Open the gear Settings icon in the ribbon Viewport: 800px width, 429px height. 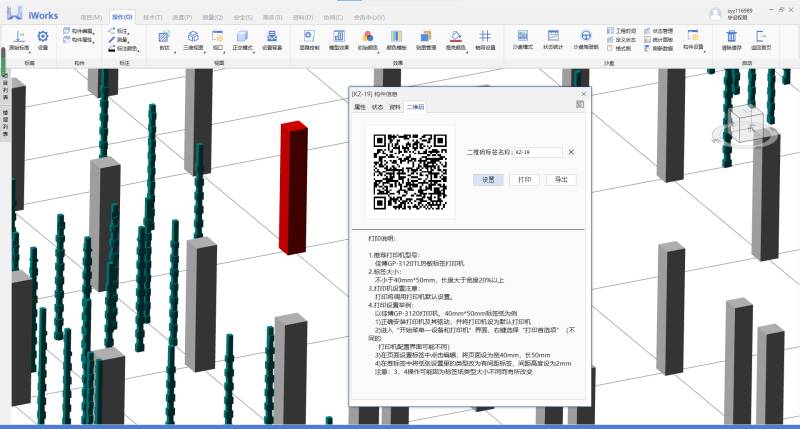point(43,37)
